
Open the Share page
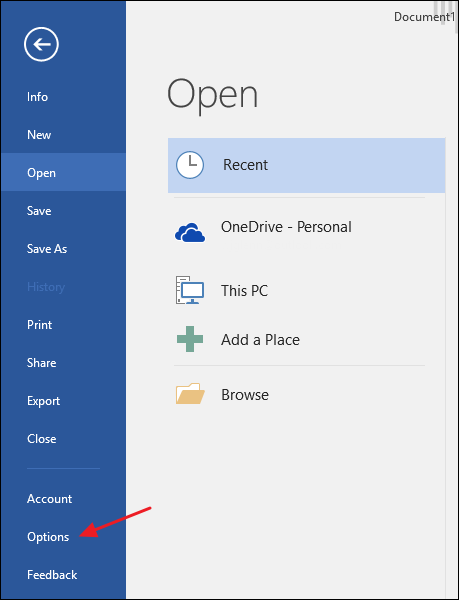[x=42, y=363]
